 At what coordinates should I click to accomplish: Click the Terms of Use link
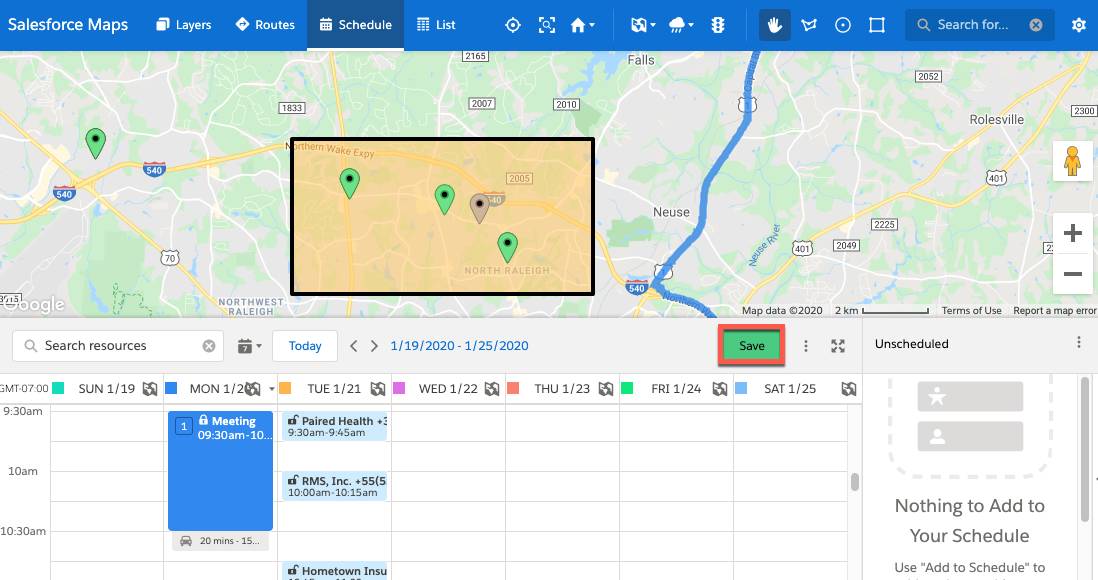971,310
